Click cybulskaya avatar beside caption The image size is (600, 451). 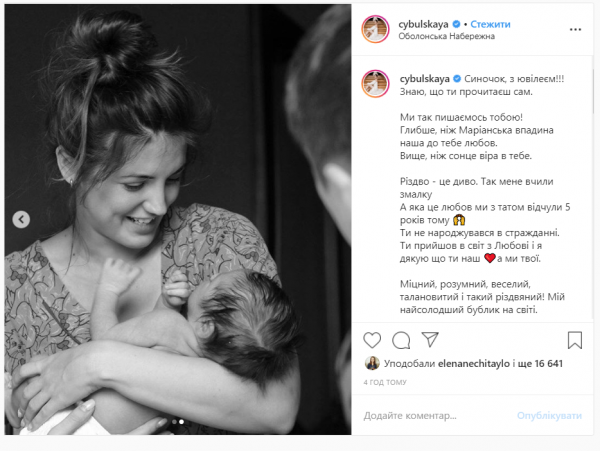375,84
